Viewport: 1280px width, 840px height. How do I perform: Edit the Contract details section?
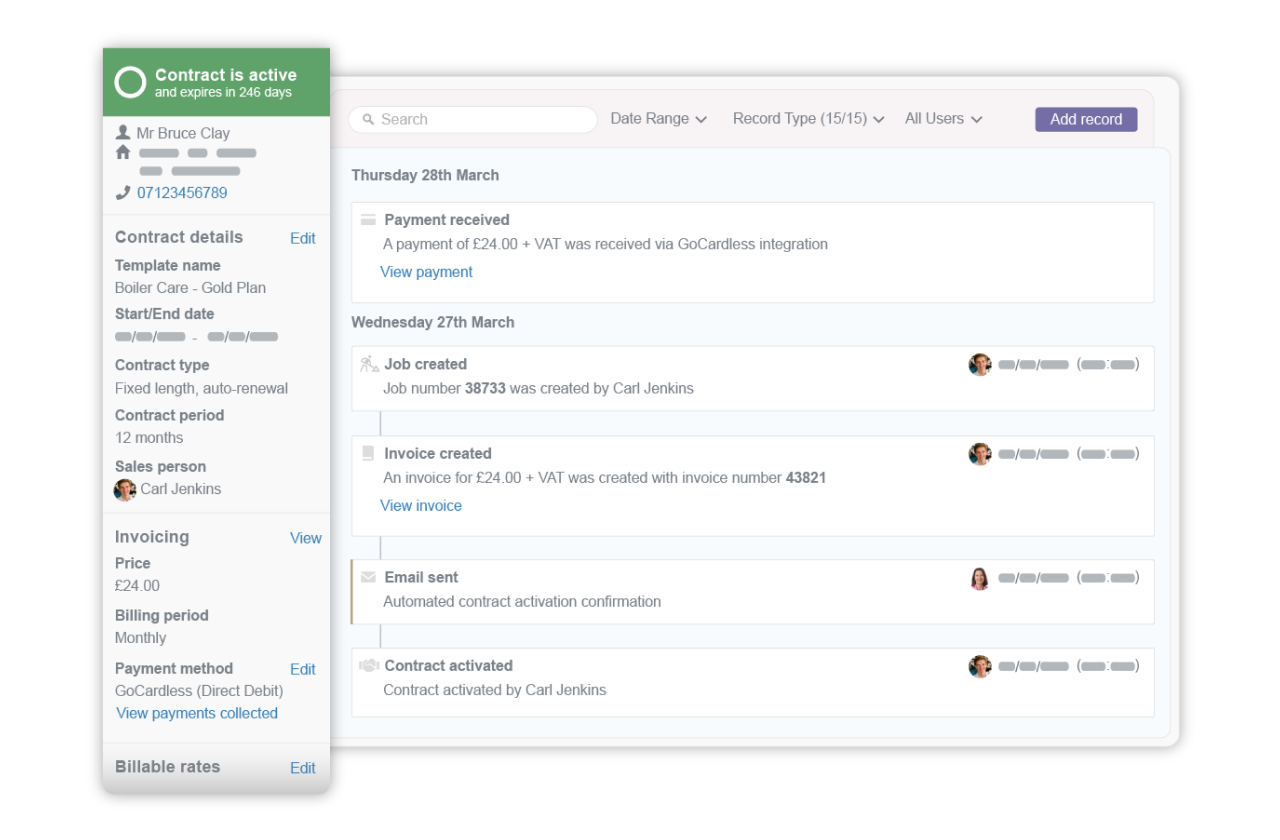(x=302, y=238)
